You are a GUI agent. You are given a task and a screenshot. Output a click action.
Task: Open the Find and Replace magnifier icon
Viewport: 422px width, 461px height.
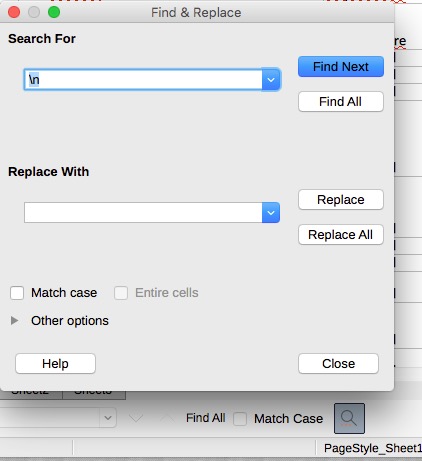[349, 418]
